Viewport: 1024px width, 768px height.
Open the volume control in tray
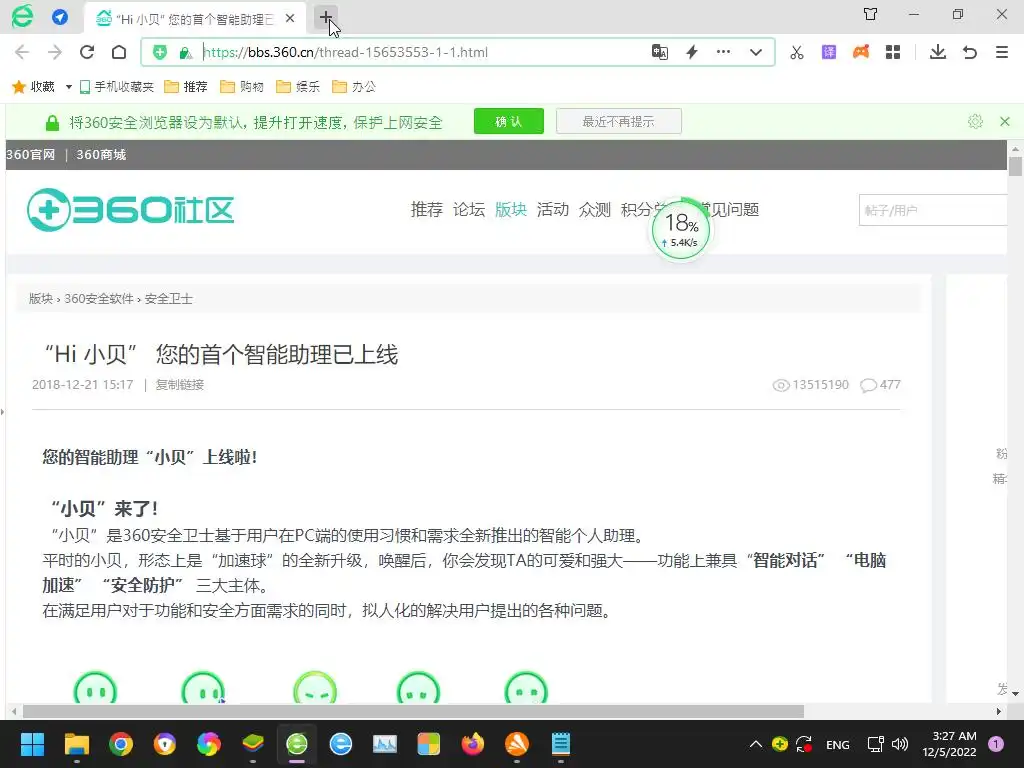[900, 744]
